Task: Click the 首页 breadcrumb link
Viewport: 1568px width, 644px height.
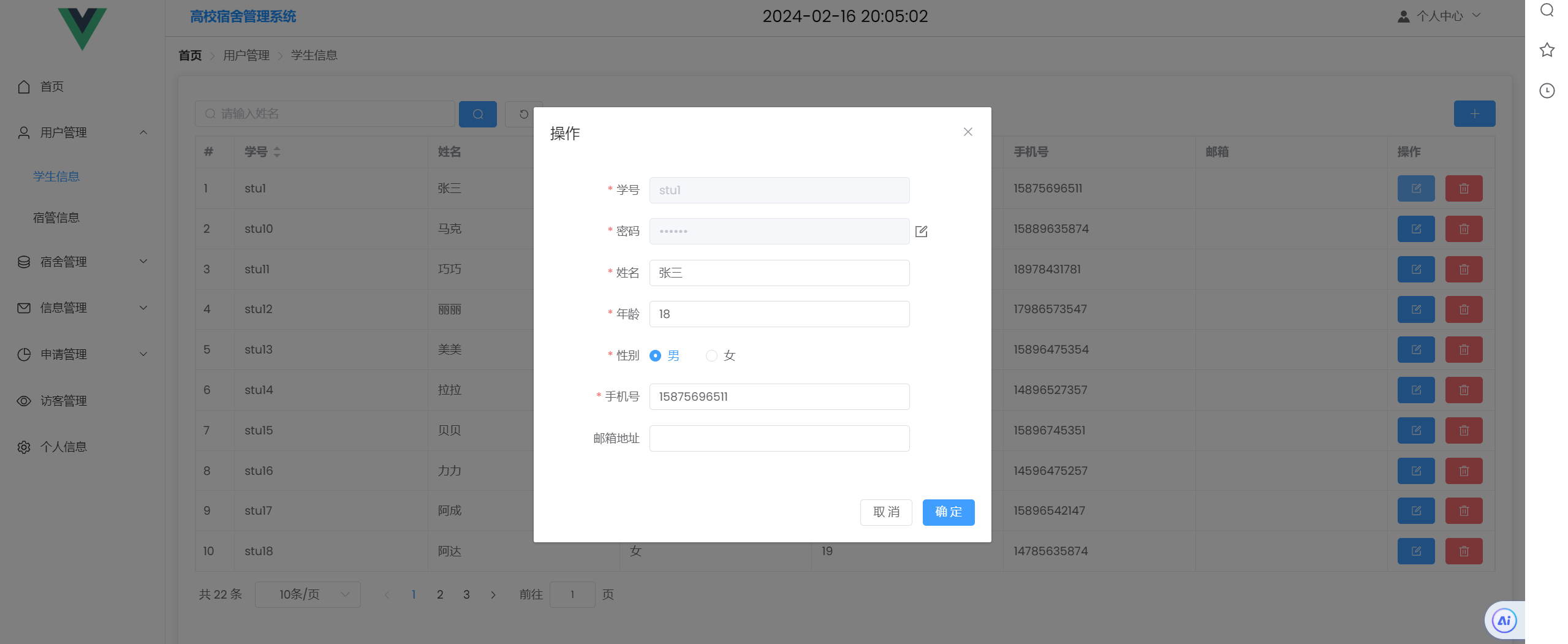Action: (x=190, y=56)
